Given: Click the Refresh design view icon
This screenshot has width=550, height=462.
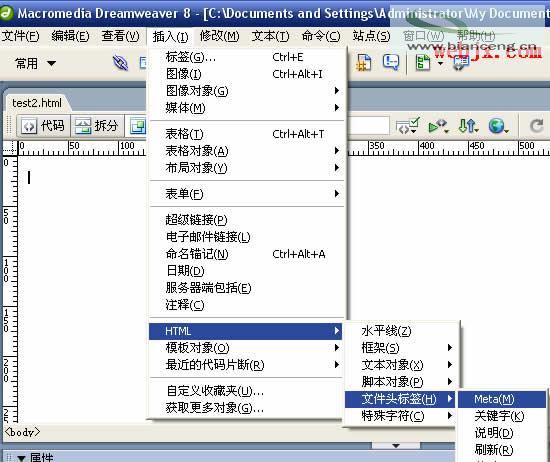Looking at the screenshot, I should coord(537,126).
